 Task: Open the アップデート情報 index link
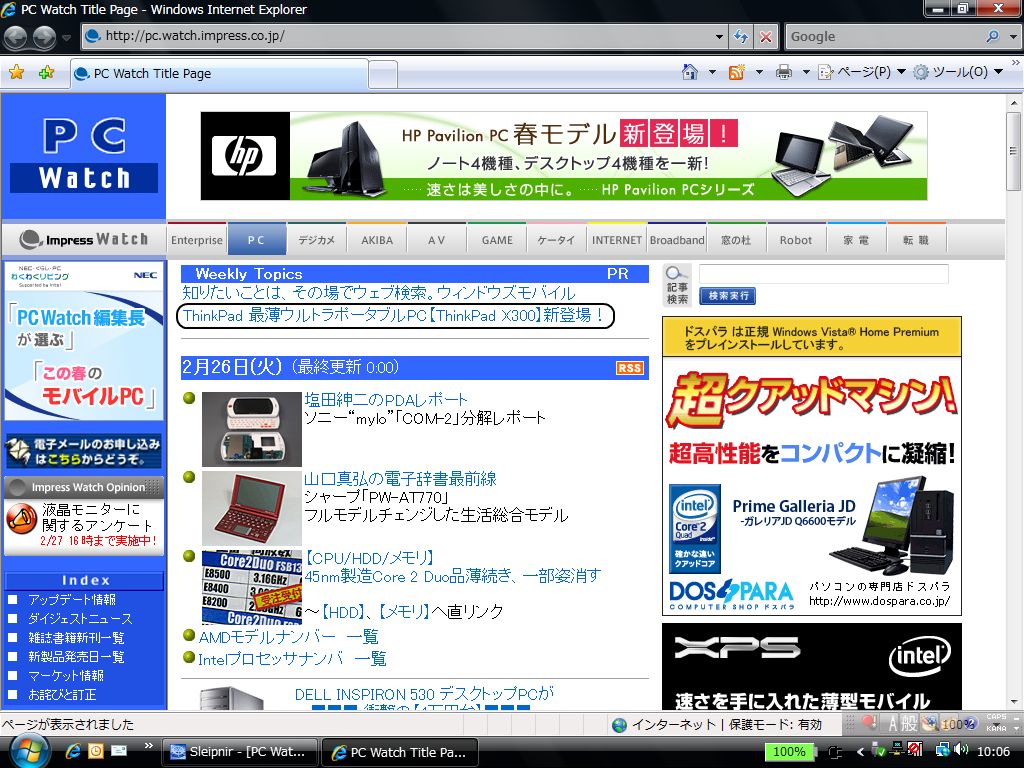pos(72,600)
